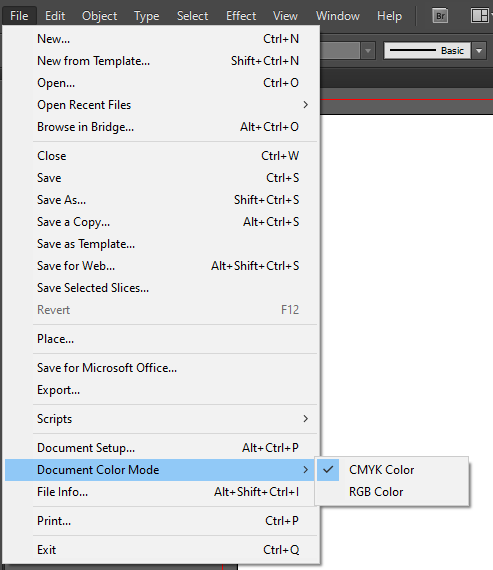The width and height of the screenshot is (493, 570).
Task: Open the Effect menu
Action: pyautogui.click(x=241, y=16)
